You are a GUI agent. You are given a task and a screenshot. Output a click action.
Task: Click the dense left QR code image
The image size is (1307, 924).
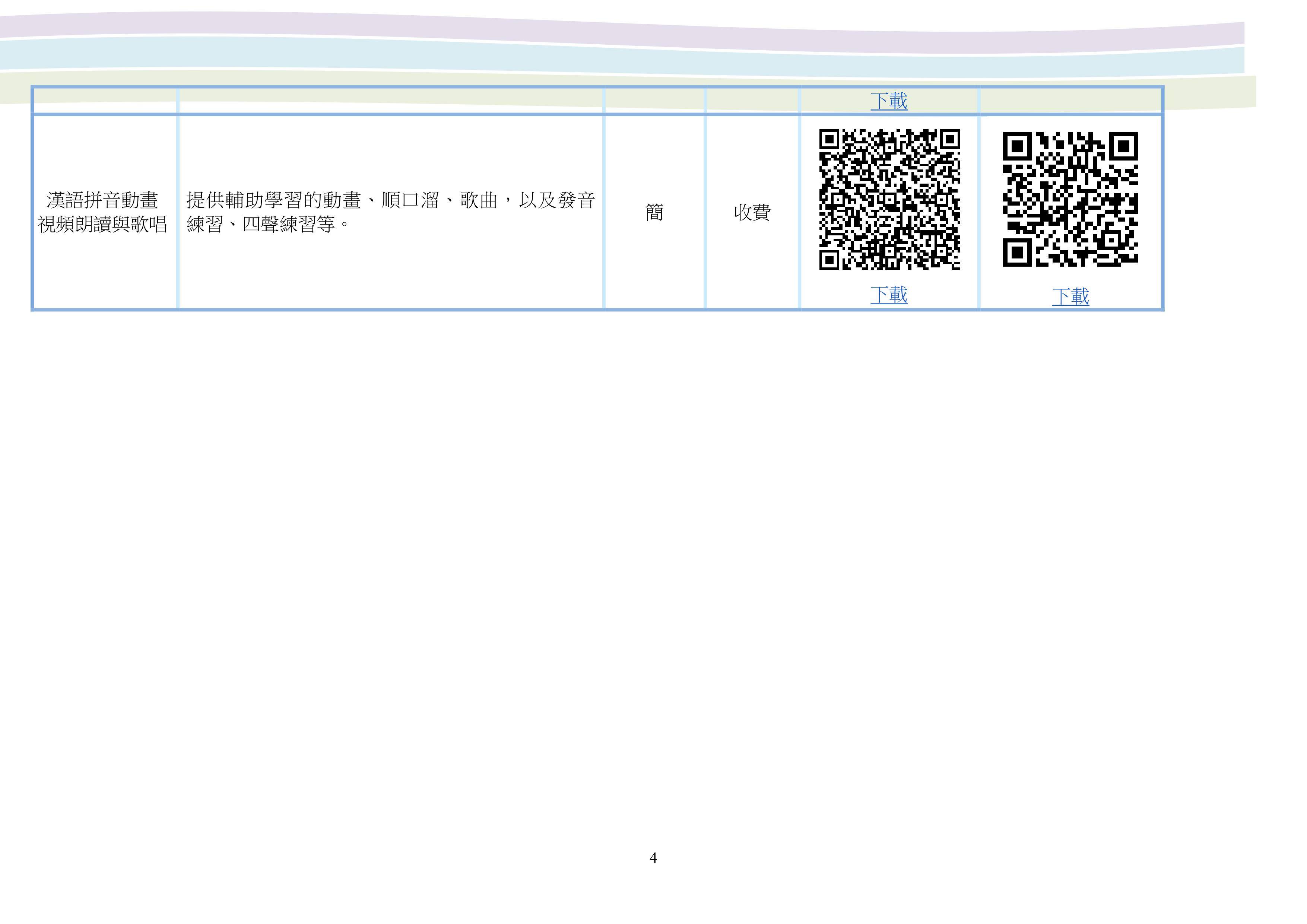point(889,199)
